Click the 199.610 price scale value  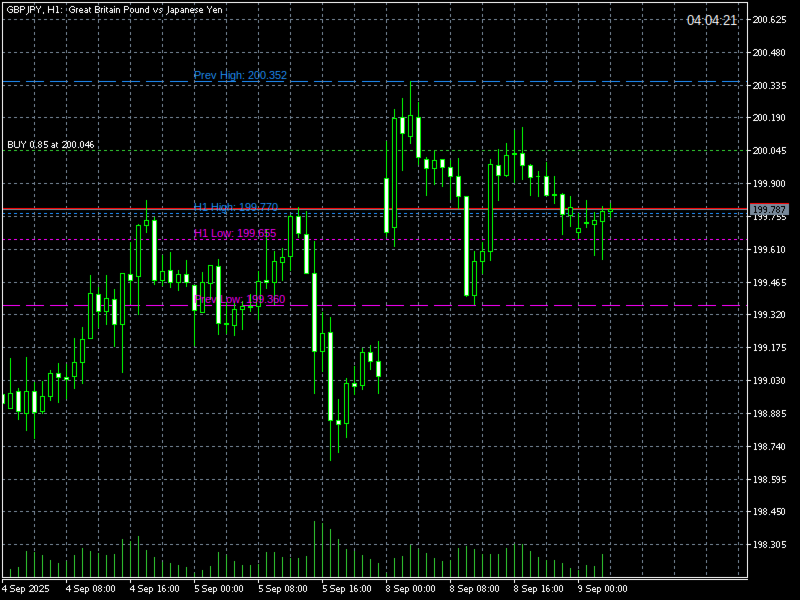769,249
